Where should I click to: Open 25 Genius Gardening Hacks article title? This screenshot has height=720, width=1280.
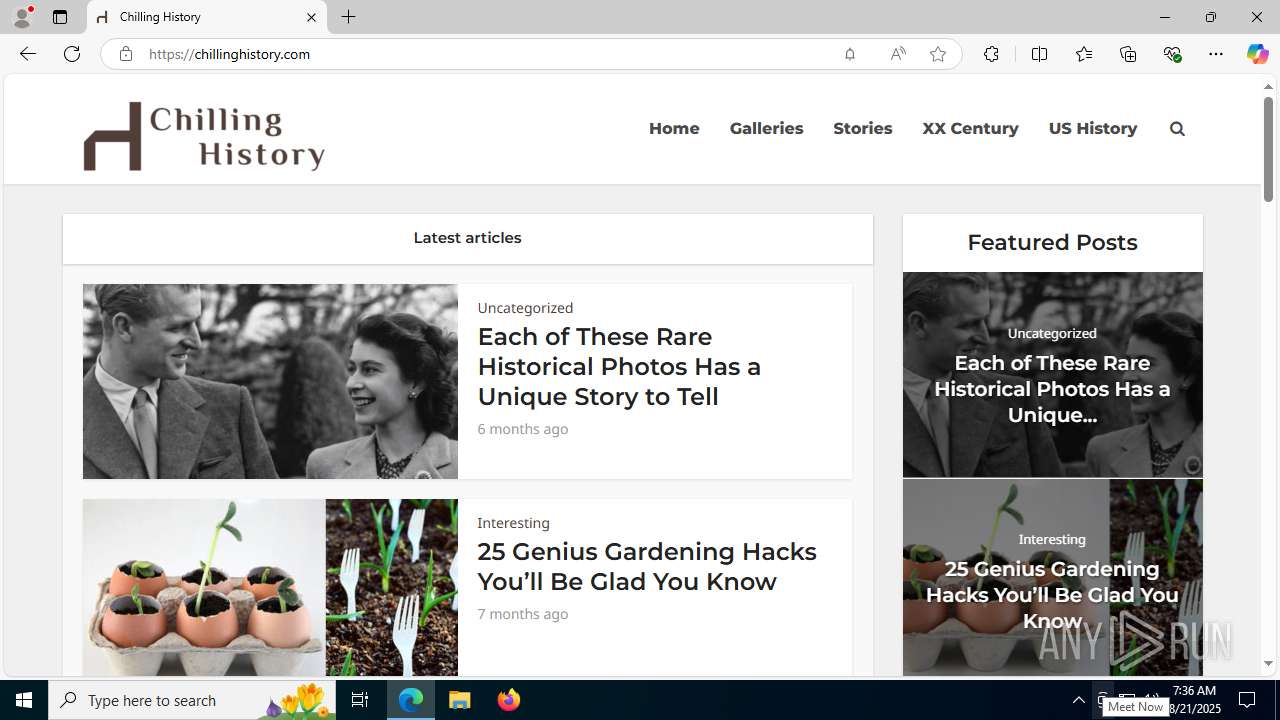647,566
